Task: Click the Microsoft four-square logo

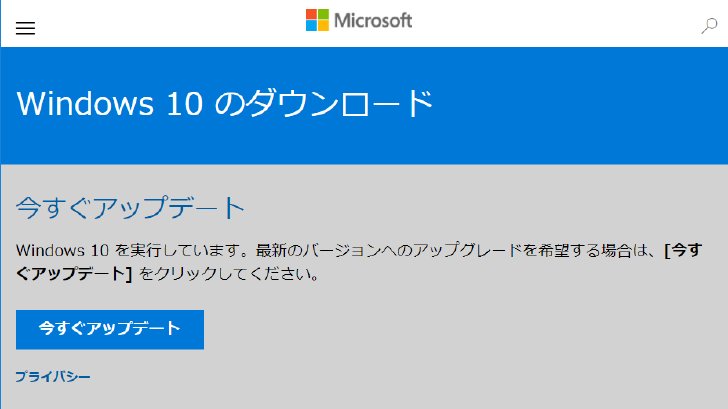Action: [317, 20]
